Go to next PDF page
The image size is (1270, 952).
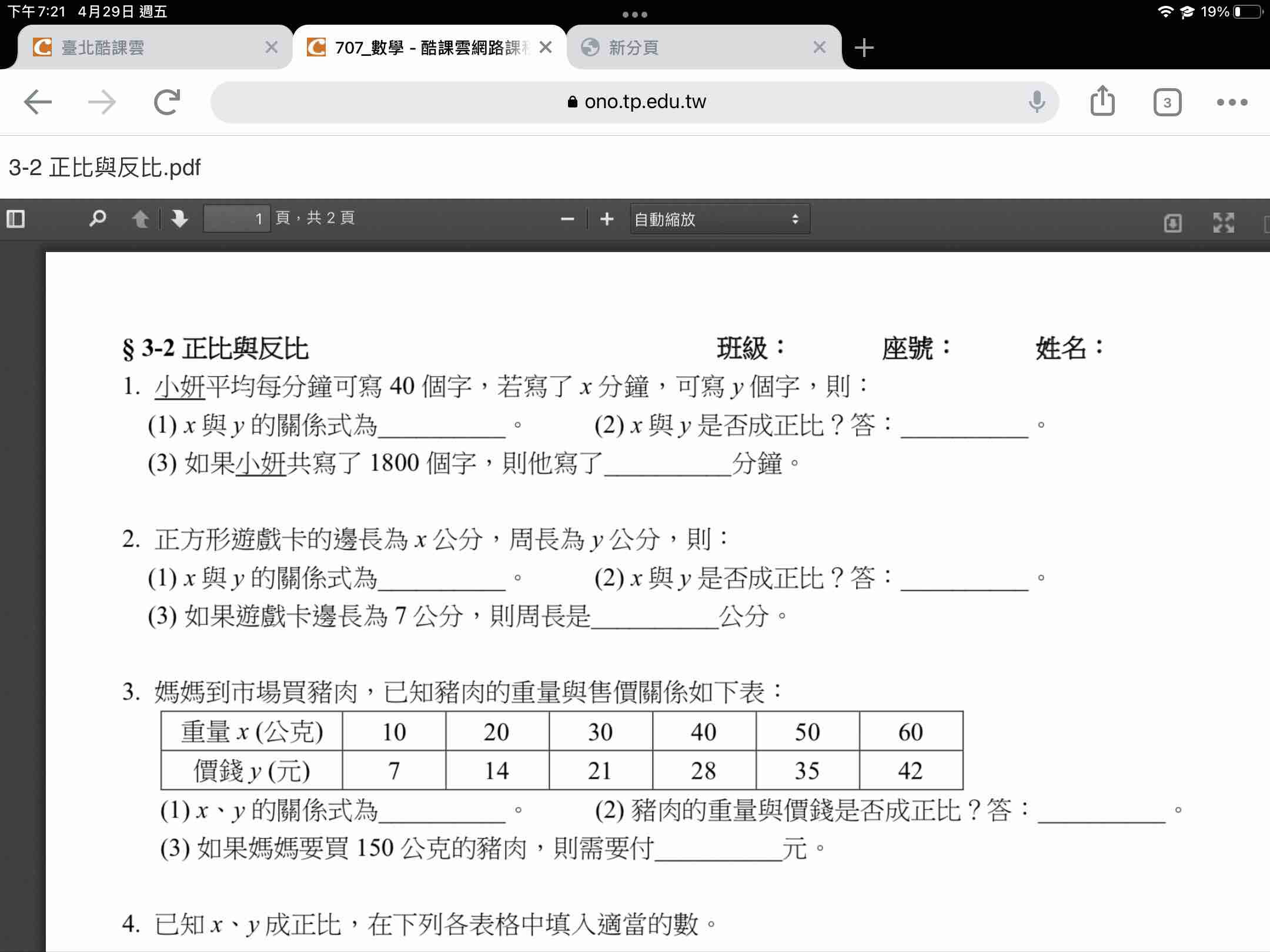coord(179,219)
